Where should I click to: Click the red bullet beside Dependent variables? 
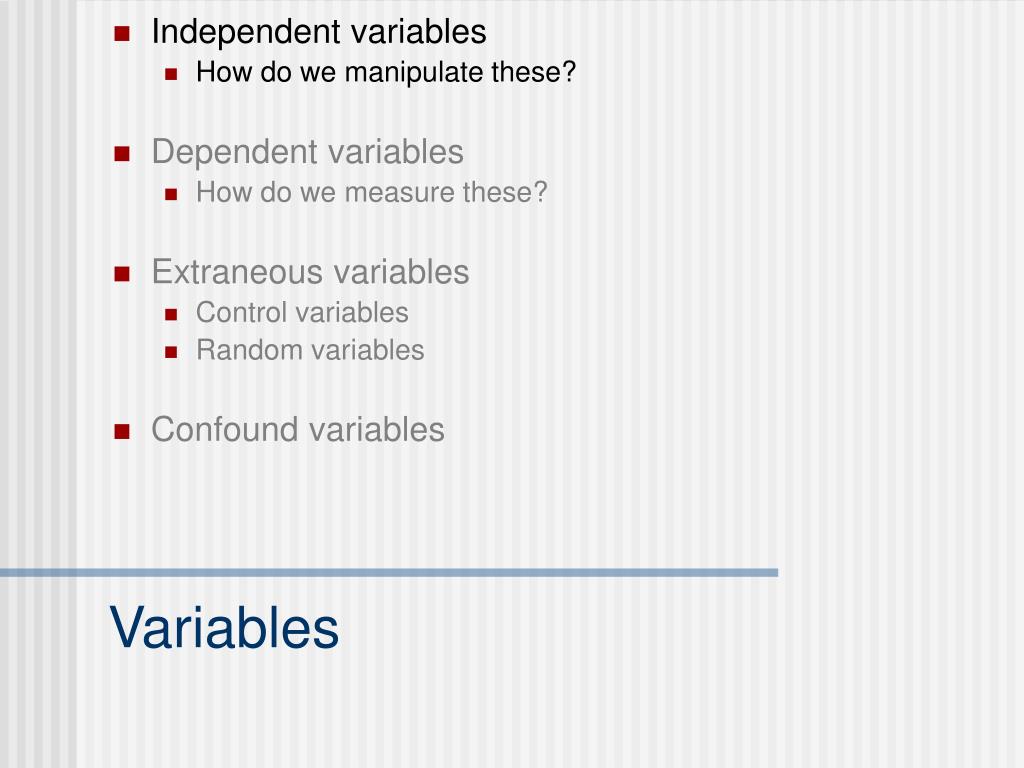click(x=122, y=153)
